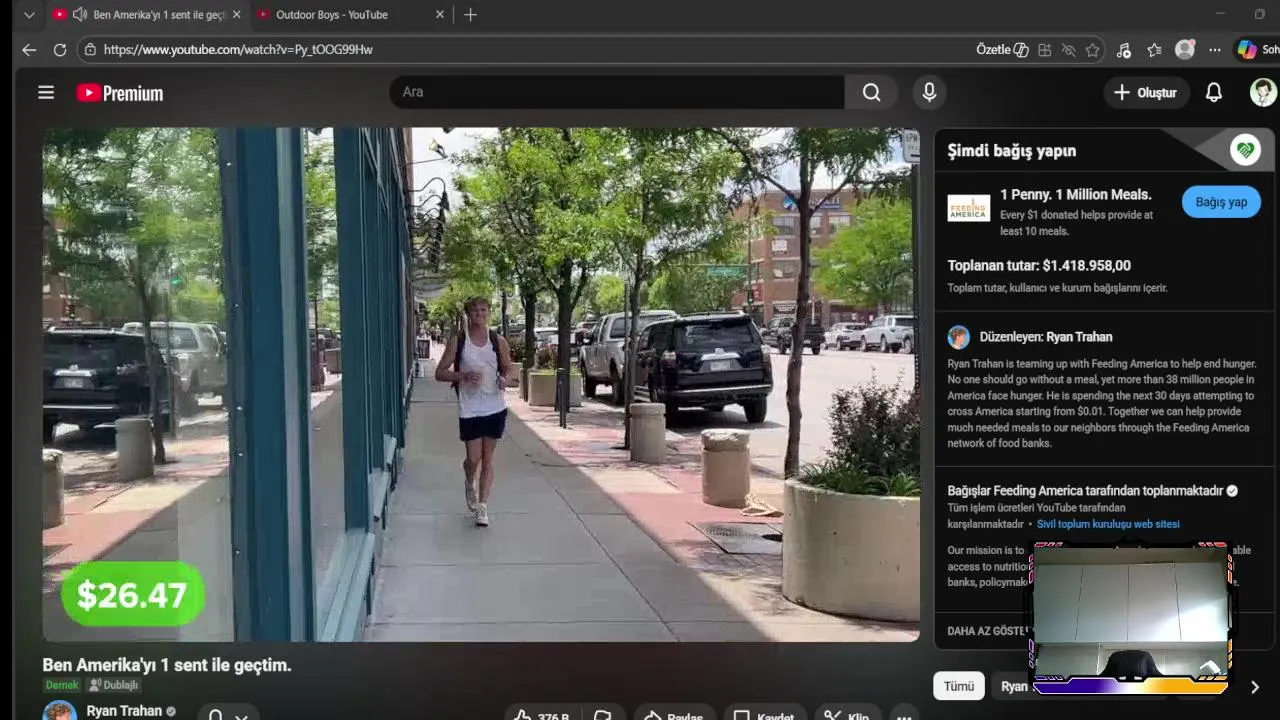
Task: Click the webcam overlay thumbnail
Action: pos(1130,618)
